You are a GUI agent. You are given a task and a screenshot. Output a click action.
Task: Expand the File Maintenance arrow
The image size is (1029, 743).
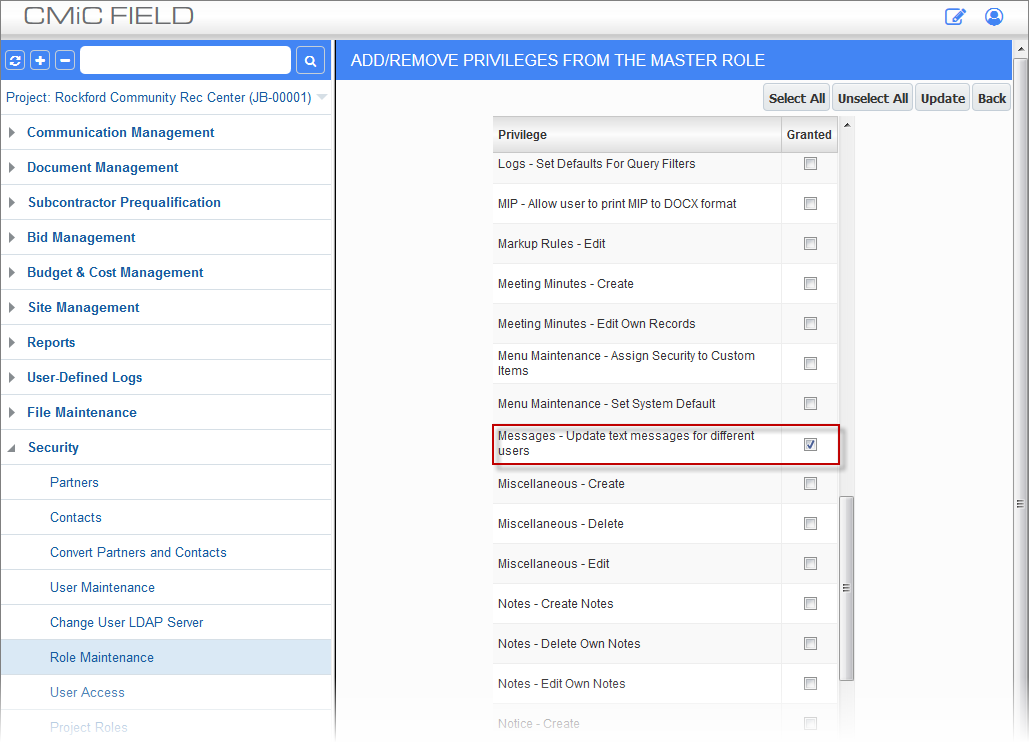[x=12, y=412]
